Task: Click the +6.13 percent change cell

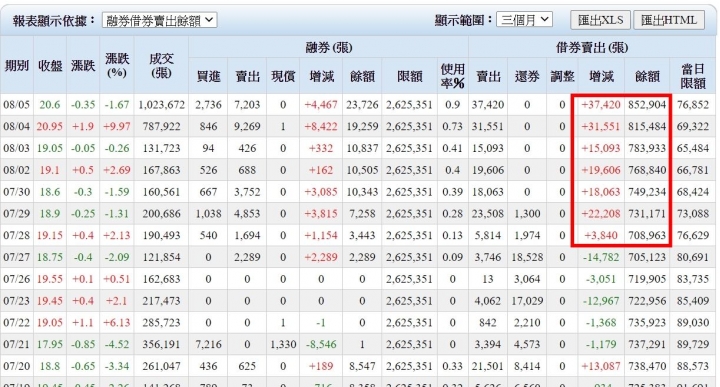Action: click(117, 323)
